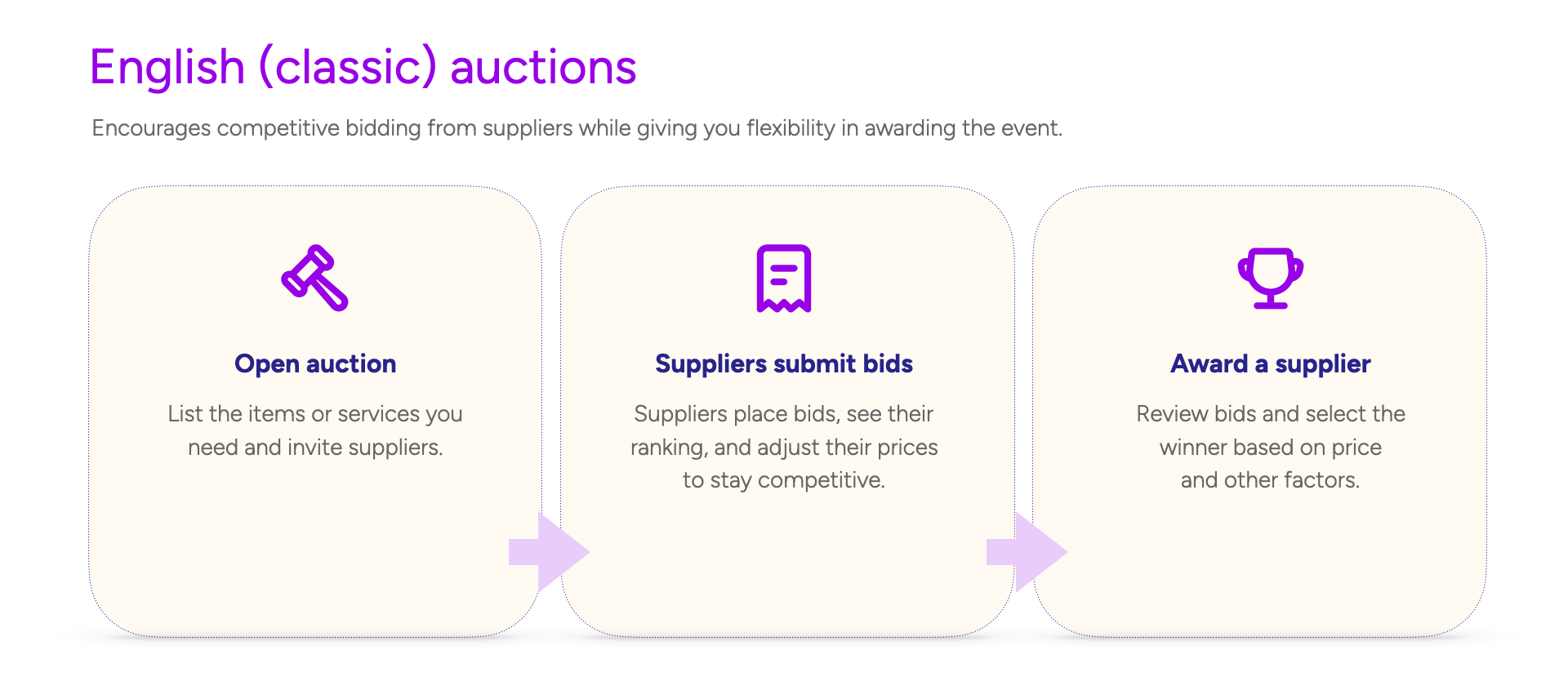
Task: Click the 'to stay competitive.' text line
Action: click(784, 480)
